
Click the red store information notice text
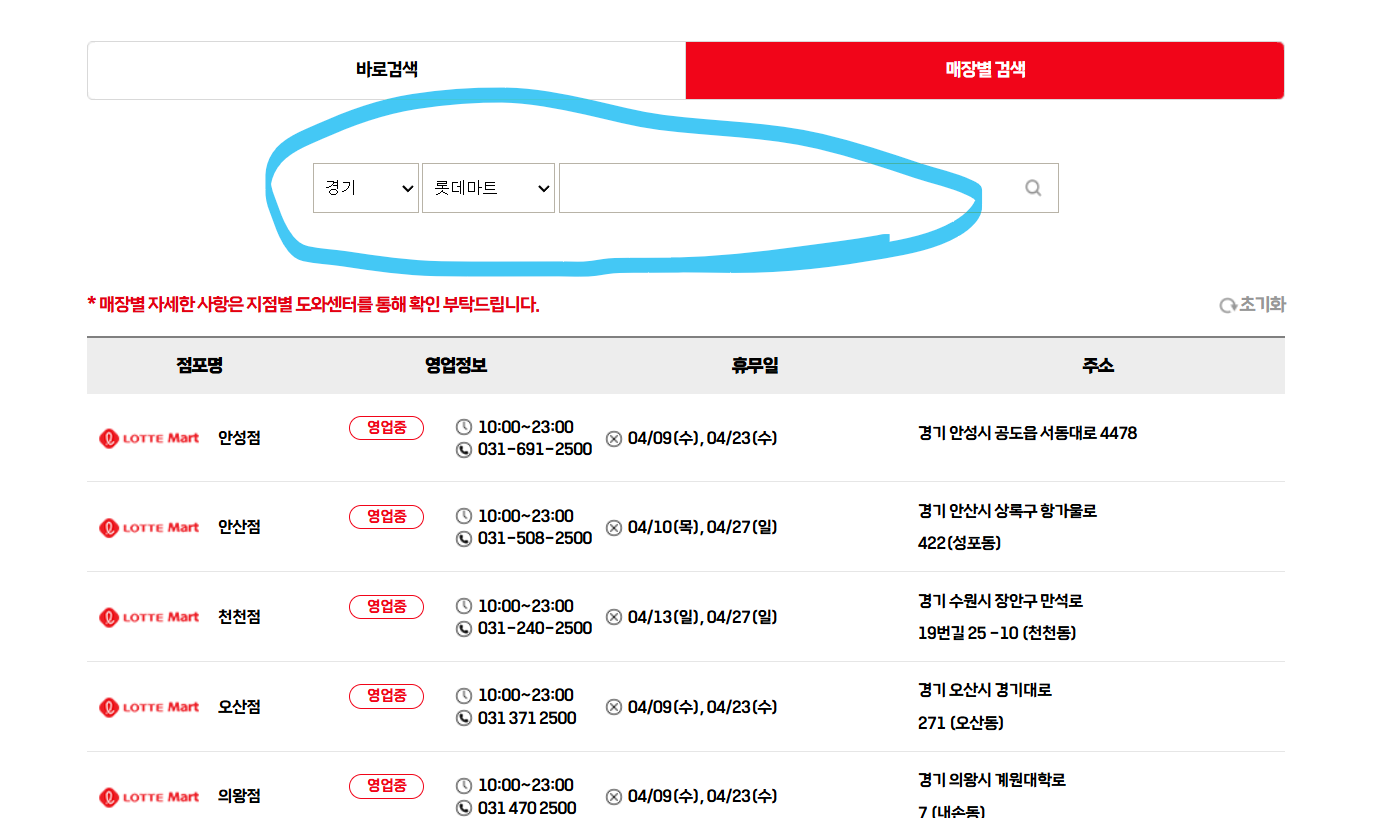coord(314,304)
